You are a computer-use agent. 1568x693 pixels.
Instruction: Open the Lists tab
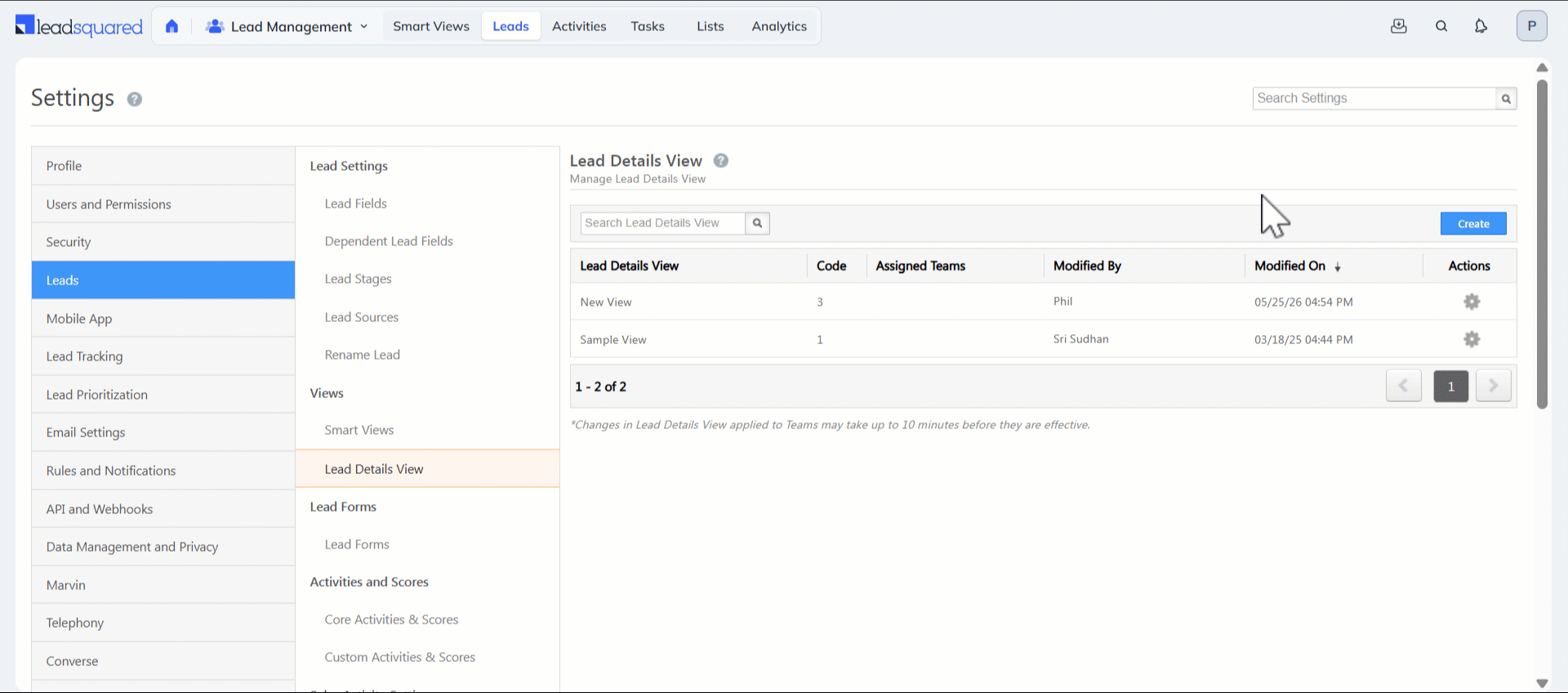(710, 26)
